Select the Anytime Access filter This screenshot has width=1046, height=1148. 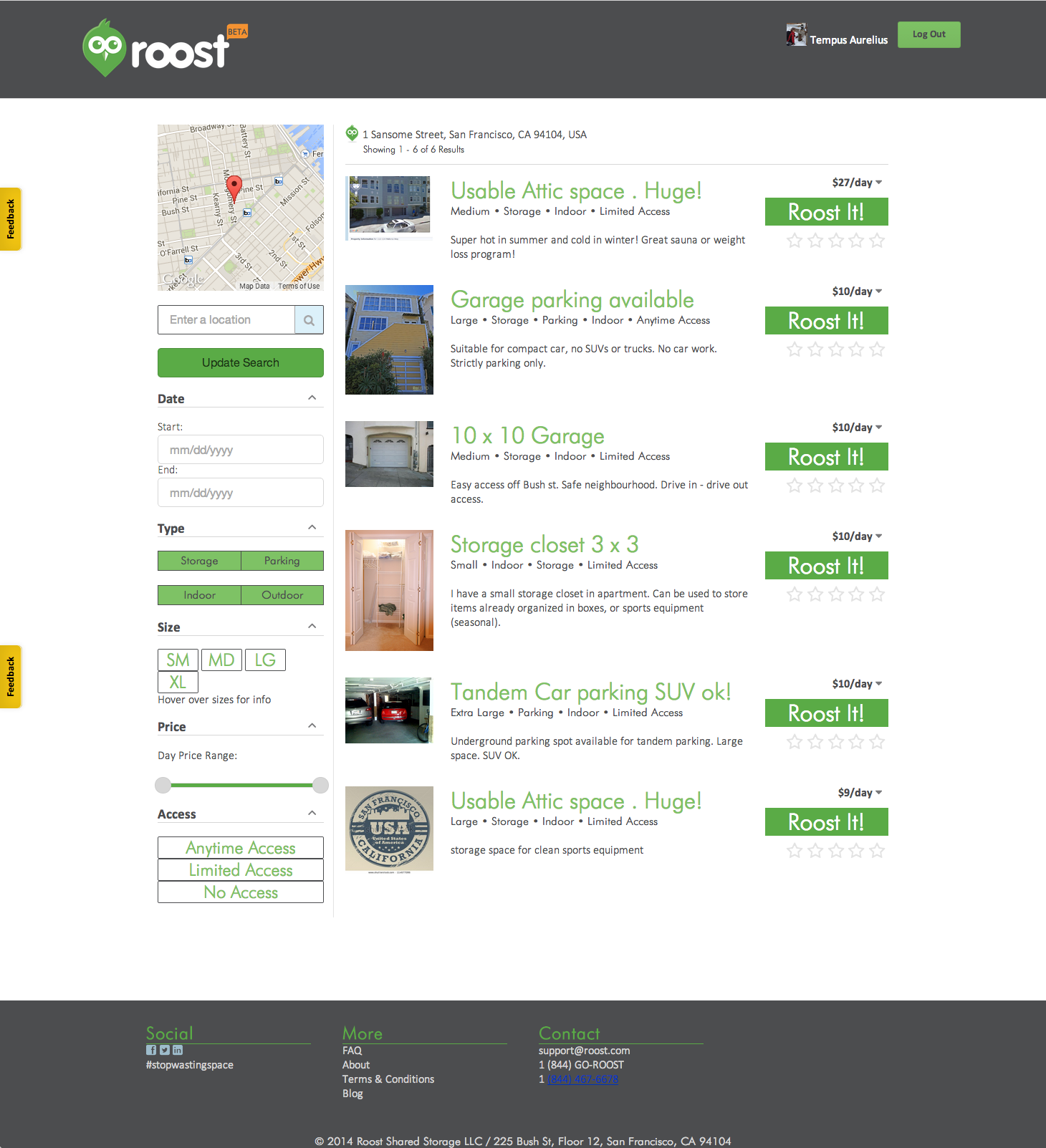click(241, 848)
